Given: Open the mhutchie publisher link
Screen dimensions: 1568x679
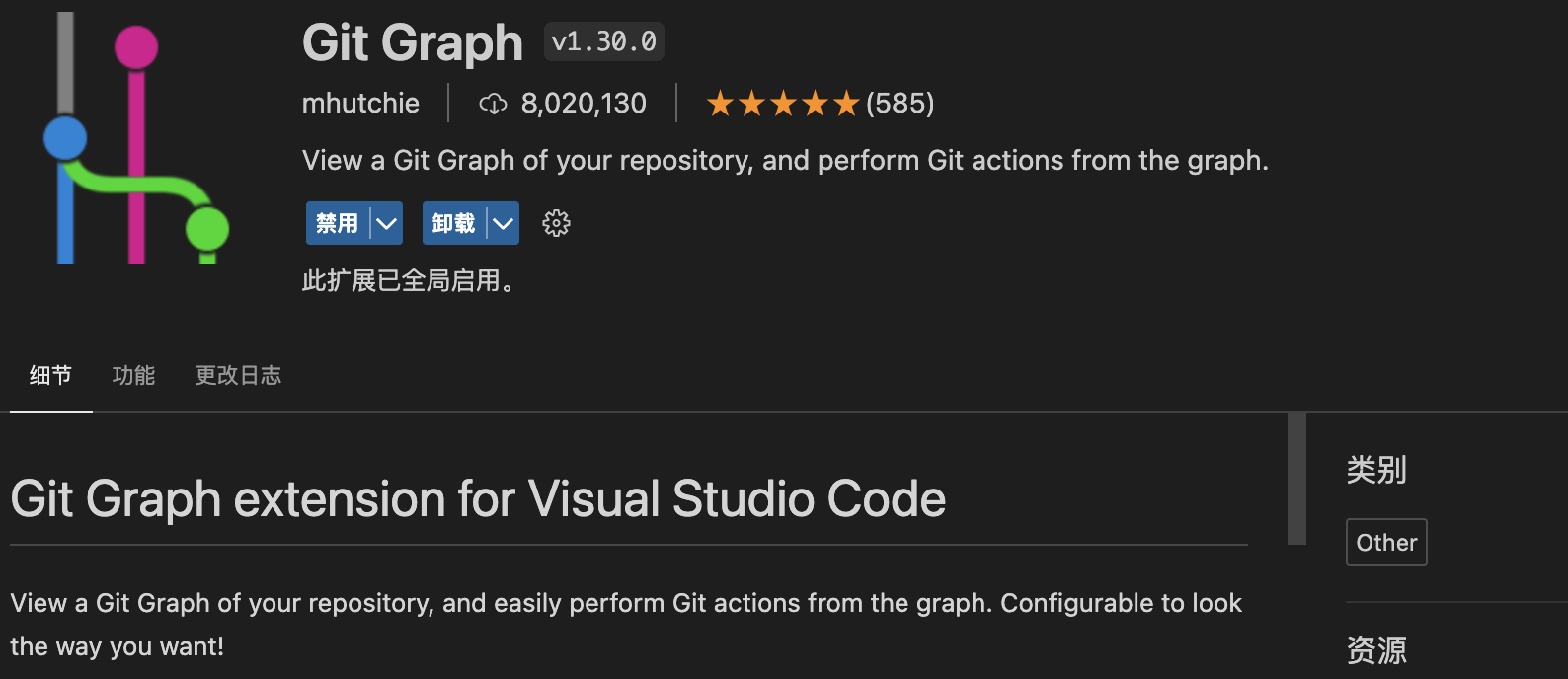Looking at the screenshot, I should click(360, 104).
